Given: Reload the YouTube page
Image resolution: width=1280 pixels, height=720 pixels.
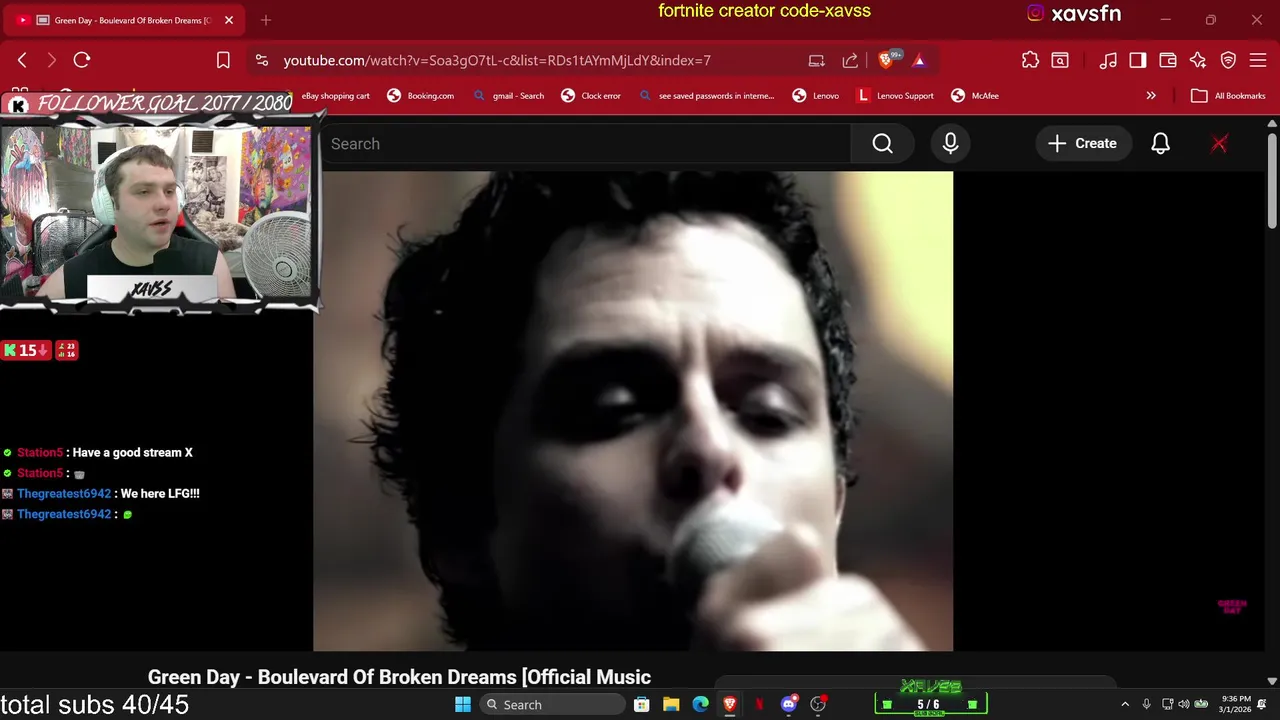Looking at the screenshot, I should click(82, 60).
